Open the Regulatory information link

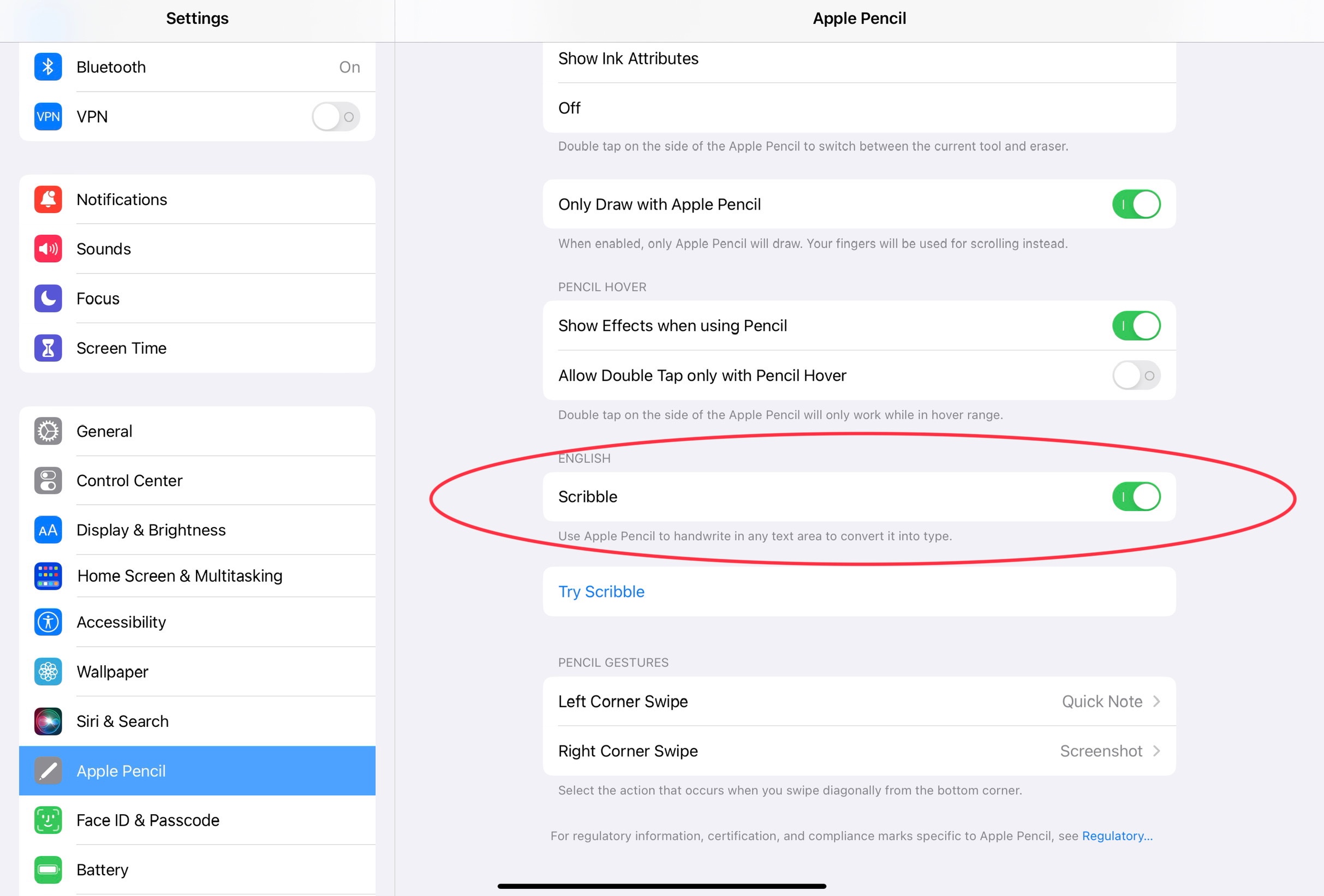[x=1117, y=835]
